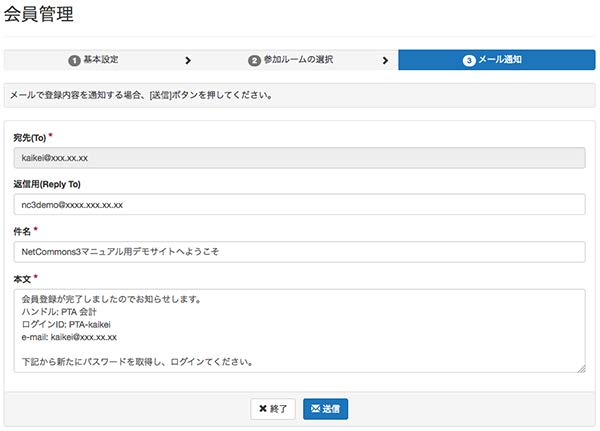Click the envelope icon on 送信 button
The image size is (600, 431).
click(x=315, y=408)
